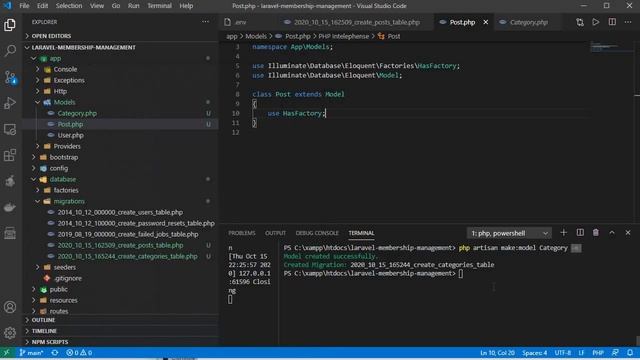The height and width of the screenshot is (360, 640).
Task: Click the Explorer more actions ellipsis
Action: click(x=205, y=22)
